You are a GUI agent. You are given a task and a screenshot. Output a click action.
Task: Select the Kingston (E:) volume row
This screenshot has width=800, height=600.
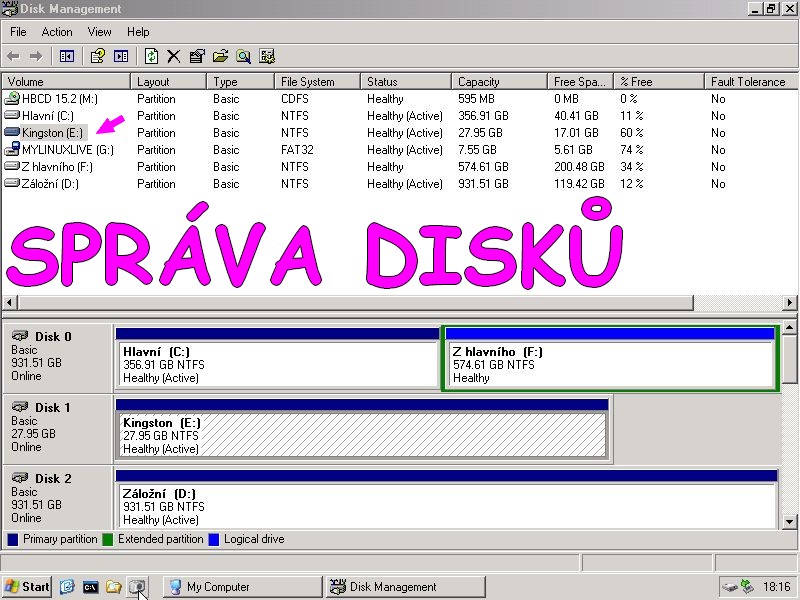pos(399,133)
